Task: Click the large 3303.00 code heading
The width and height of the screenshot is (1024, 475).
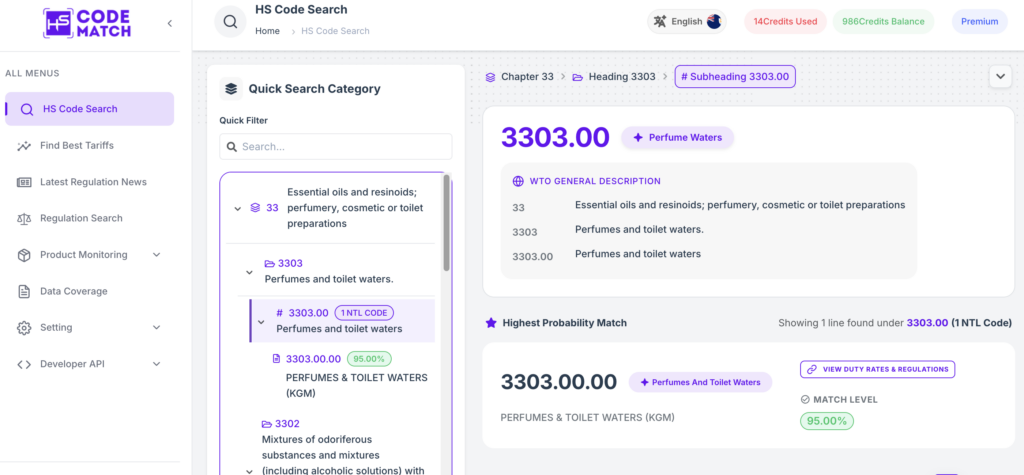Action: [x=555, y=137]
